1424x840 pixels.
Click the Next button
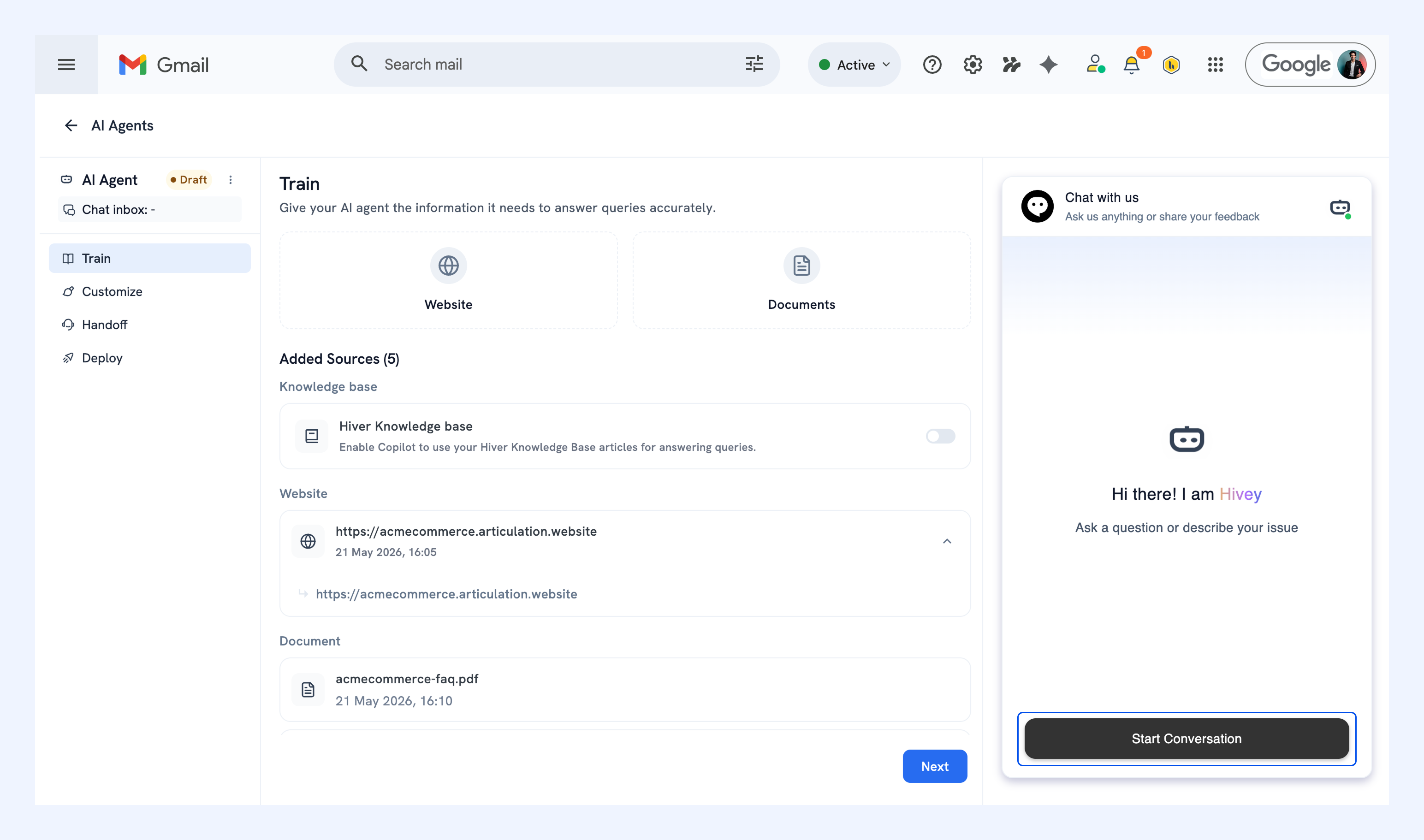pos(934,766)
